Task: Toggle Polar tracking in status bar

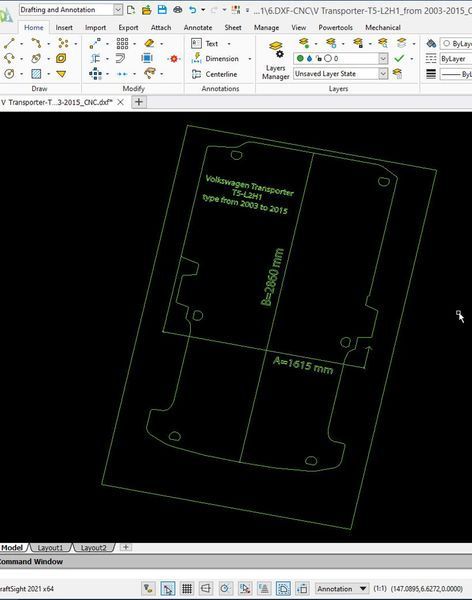Action: tap(225, 589)
